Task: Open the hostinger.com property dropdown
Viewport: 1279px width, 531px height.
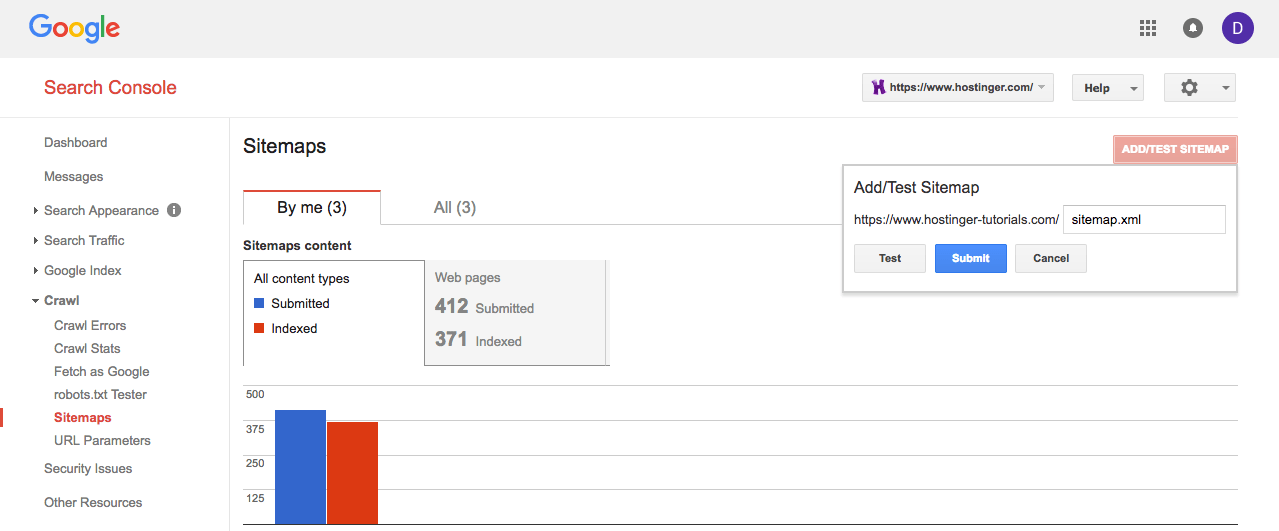Action: (x=957, y=88)
